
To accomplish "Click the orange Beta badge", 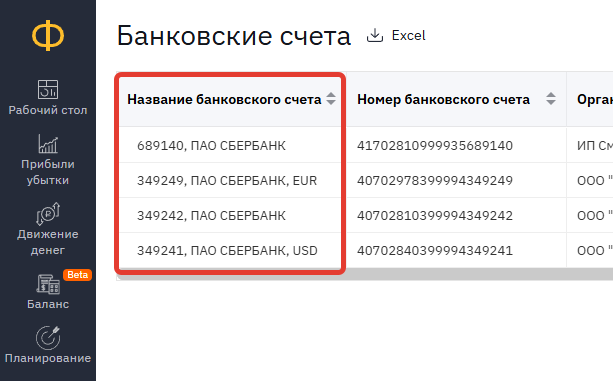I will [77, 275].
